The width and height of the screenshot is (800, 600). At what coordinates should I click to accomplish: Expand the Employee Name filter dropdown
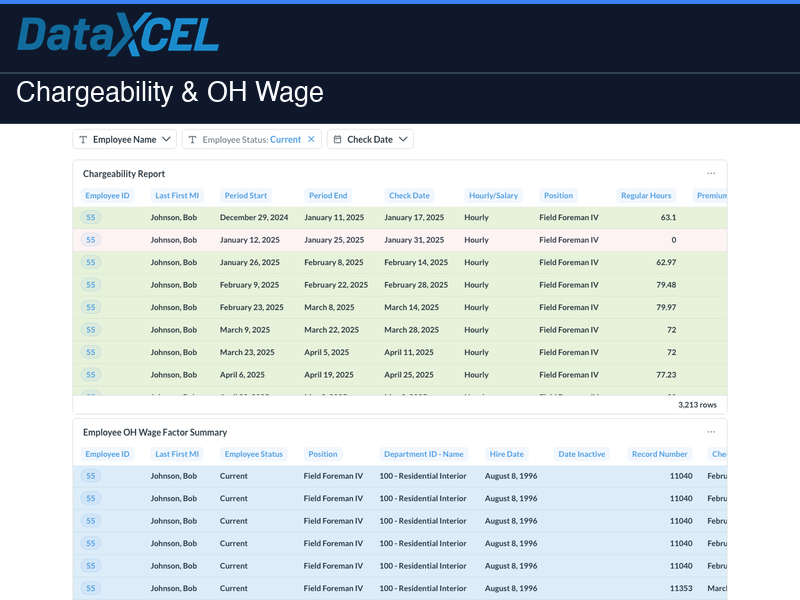coord(164,139)
